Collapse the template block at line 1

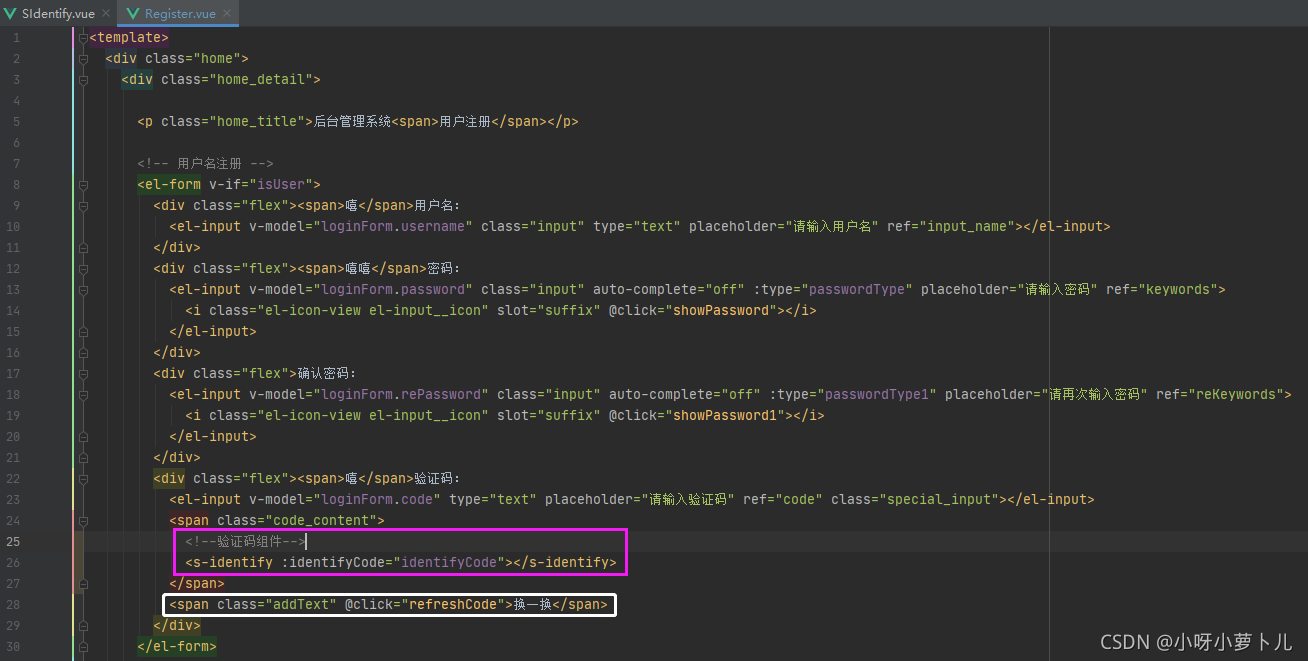[83, 38]
